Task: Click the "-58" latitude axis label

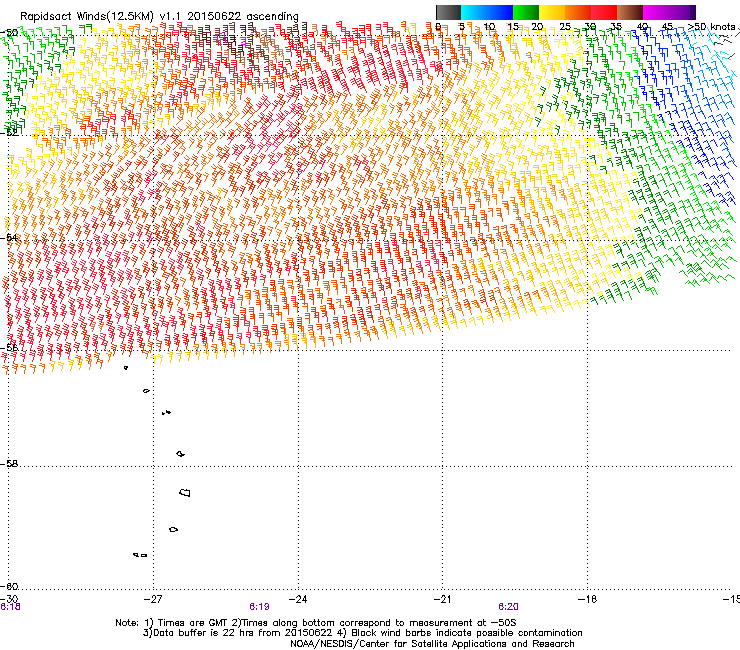Action: tap(9, 464)
